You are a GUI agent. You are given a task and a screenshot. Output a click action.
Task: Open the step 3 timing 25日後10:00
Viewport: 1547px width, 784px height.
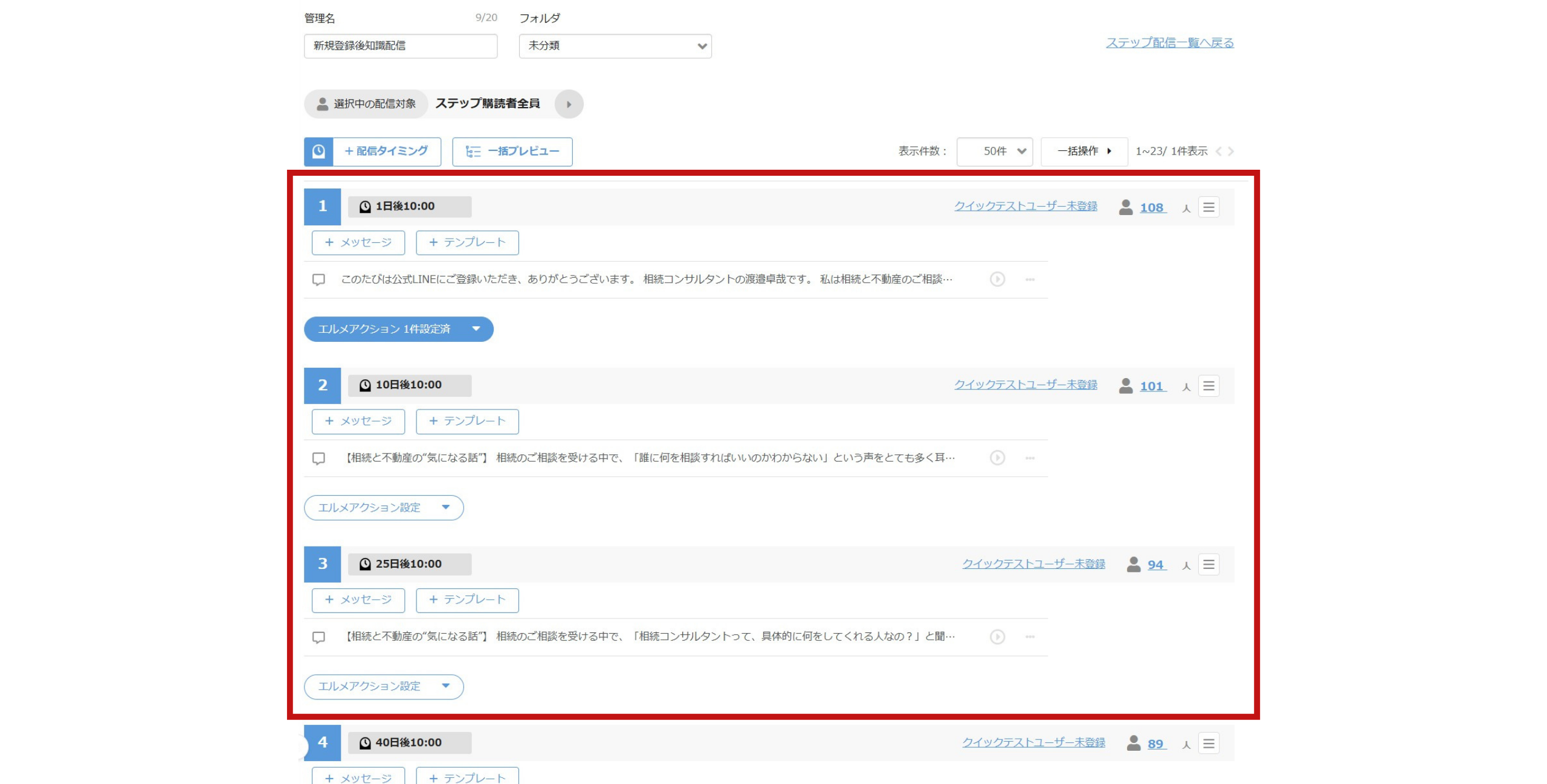[x=410, y=564]
